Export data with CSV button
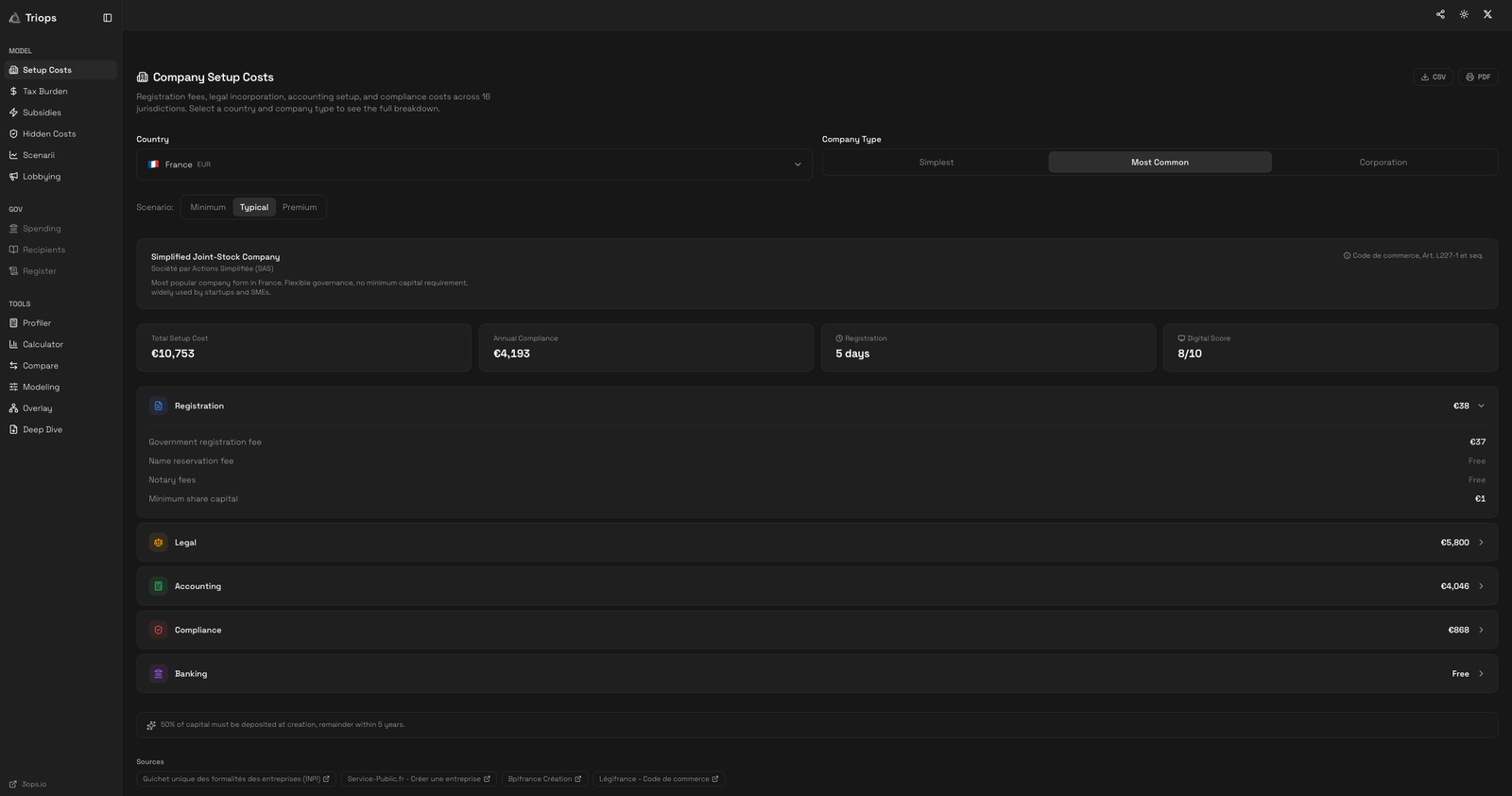 [1433, 77]
